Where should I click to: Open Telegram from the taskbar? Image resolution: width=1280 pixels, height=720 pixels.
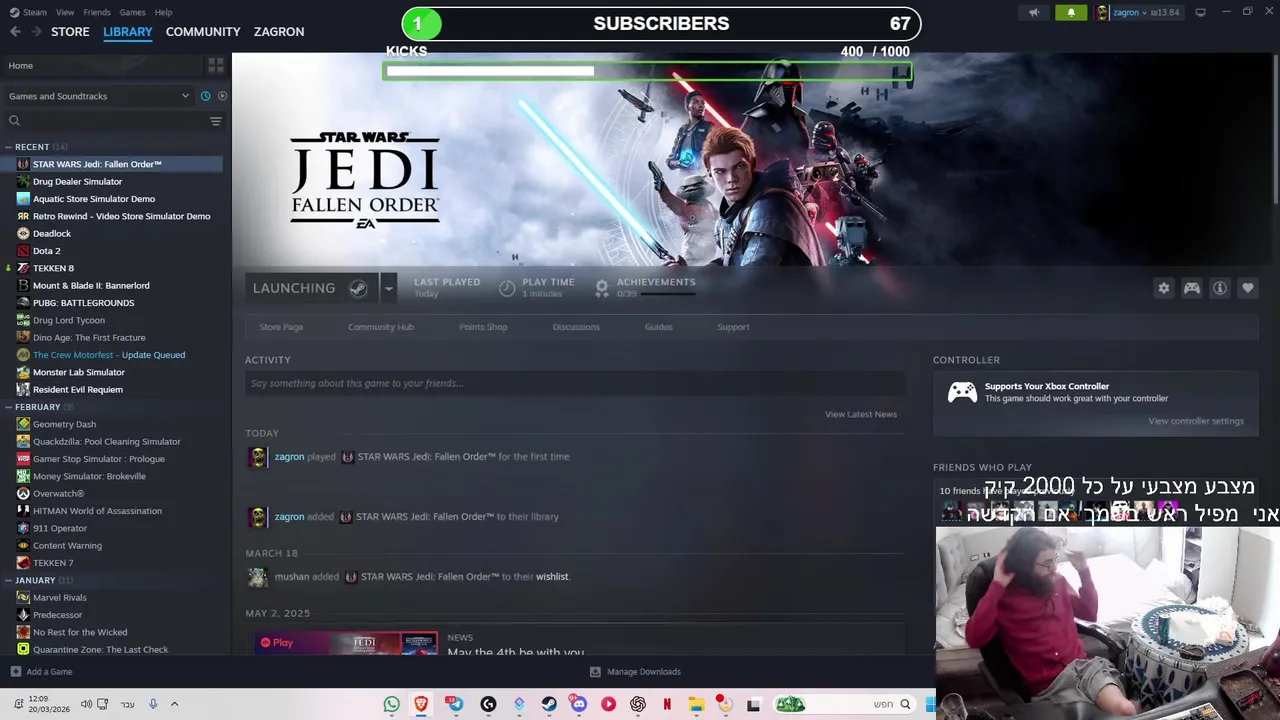(x=455, y=704)
